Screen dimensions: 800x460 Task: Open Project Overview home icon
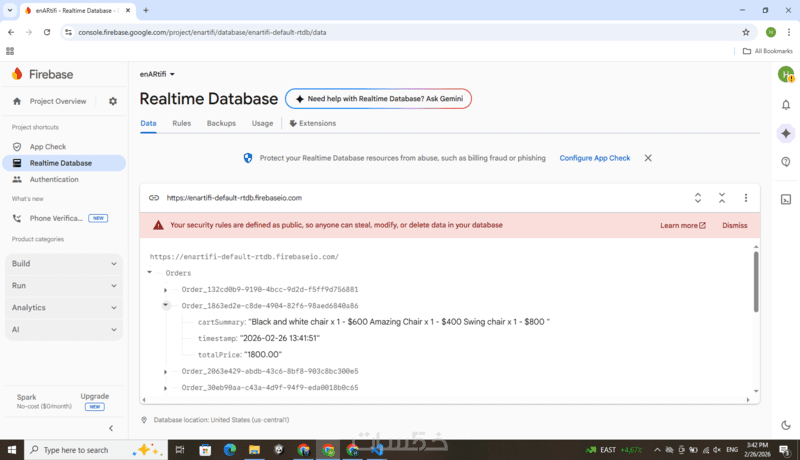tap(17, 101)
